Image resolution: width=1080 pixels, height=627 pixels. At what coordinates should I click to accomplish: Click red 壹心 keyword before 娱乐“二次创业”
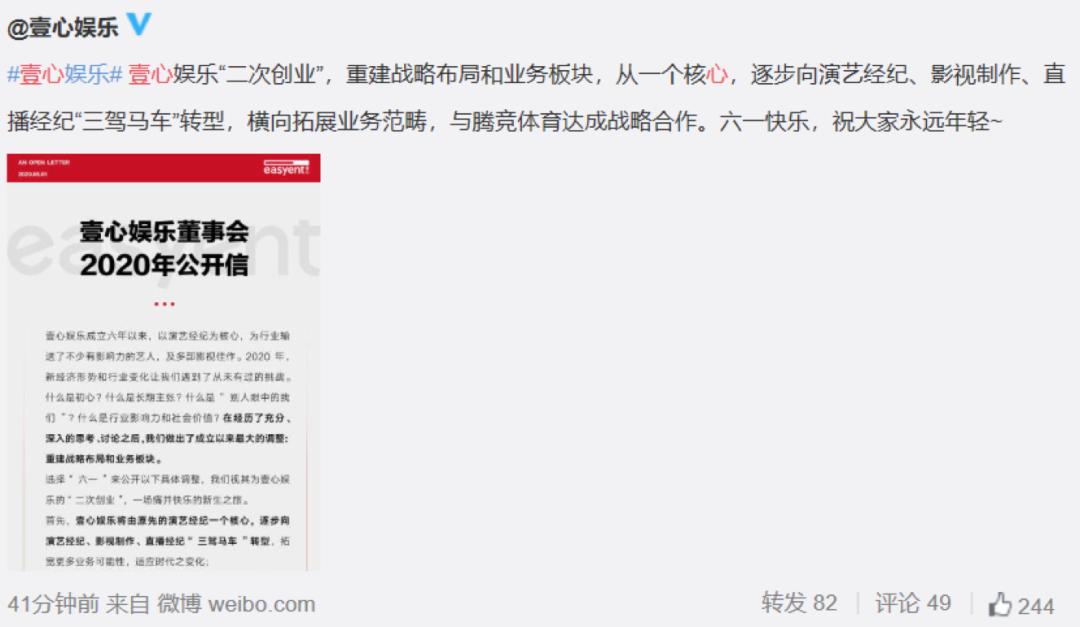pos(149,74)
